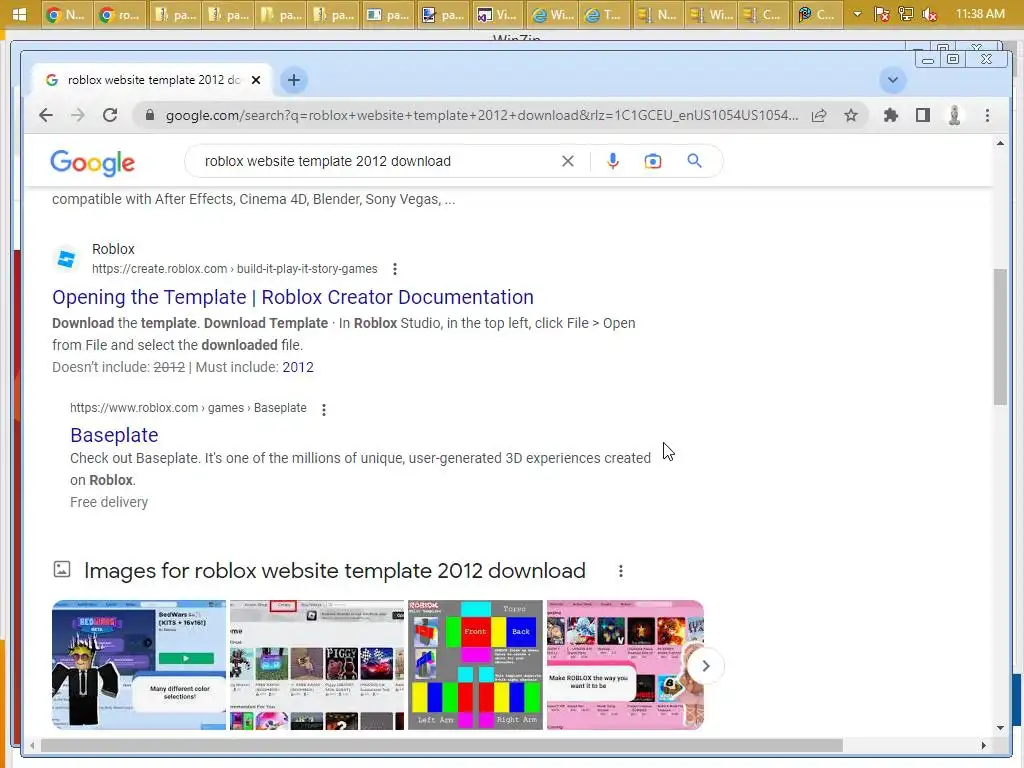Click the site security lock icon
This screenshot has height=768, width=1024.
(150, 115)
